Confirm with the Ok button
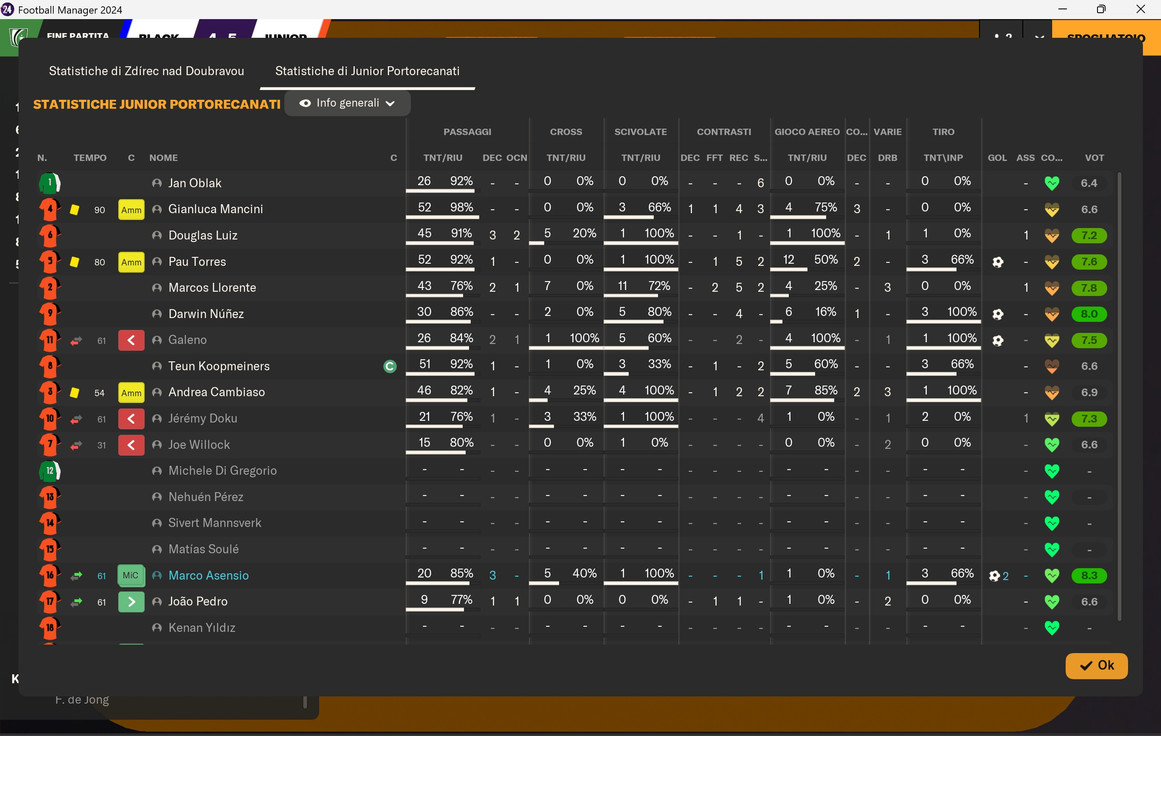This screenshot has height=800, width=1161. pos(1097,666)
